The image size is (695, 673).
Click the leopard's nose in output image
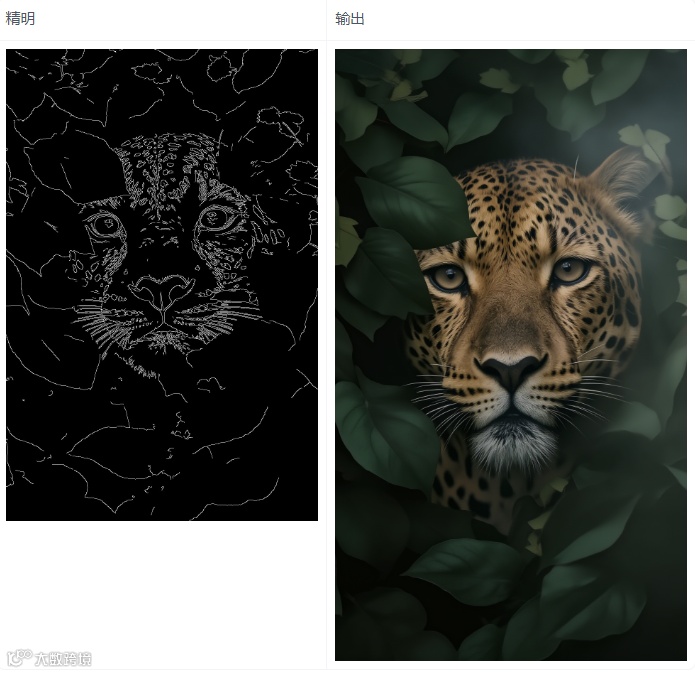(511, 371)
